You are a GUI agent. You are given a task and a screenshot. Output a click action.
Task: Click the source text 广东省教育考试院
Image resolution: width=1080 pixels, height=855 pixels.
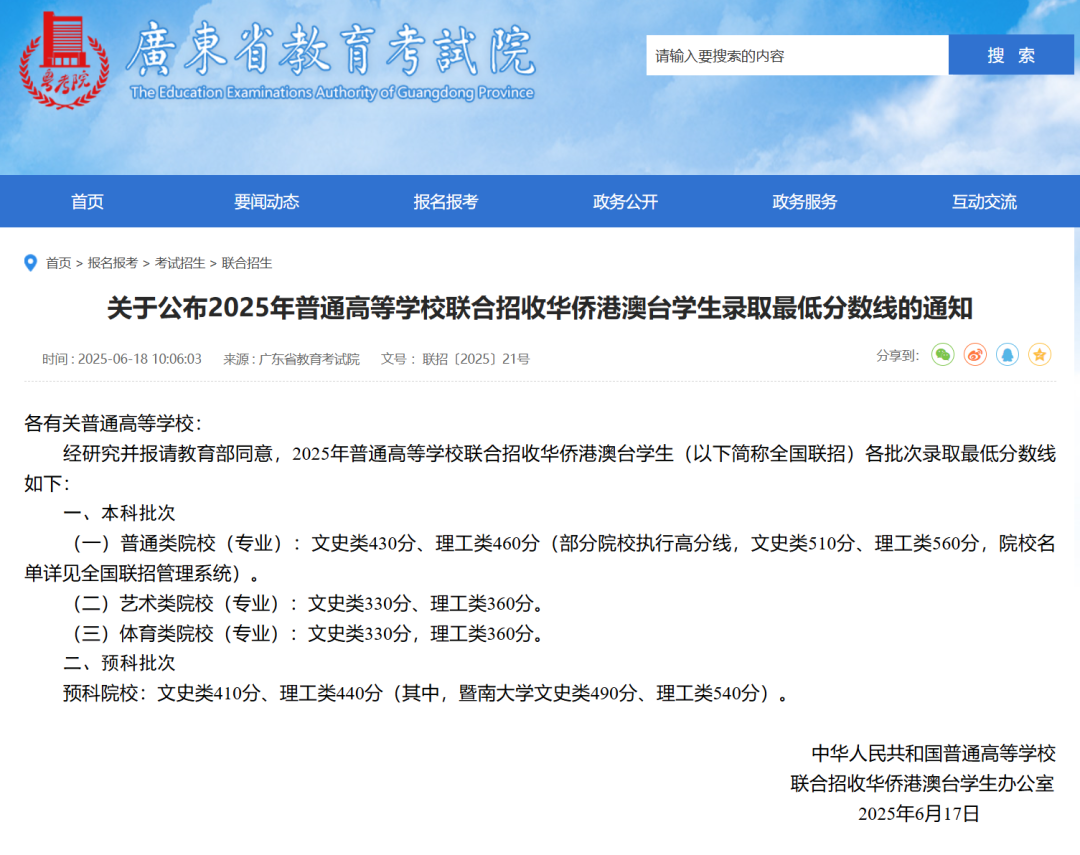[x=309, y=359]
